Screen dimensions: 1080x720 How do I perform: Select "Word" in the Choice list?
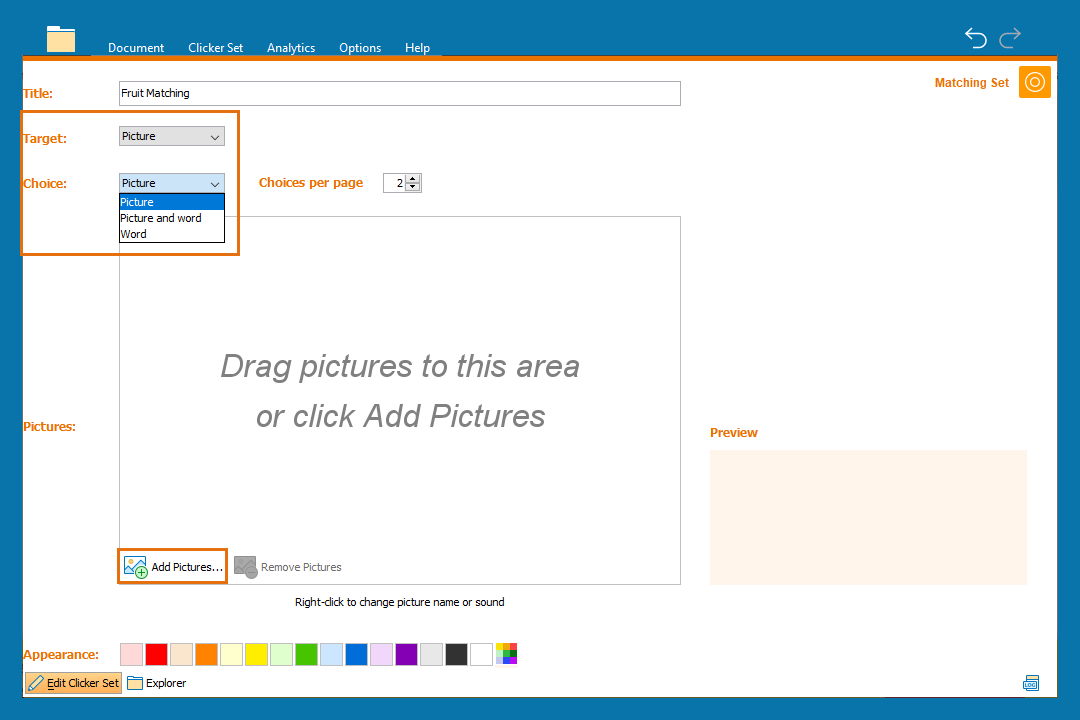tap(134, 234)
